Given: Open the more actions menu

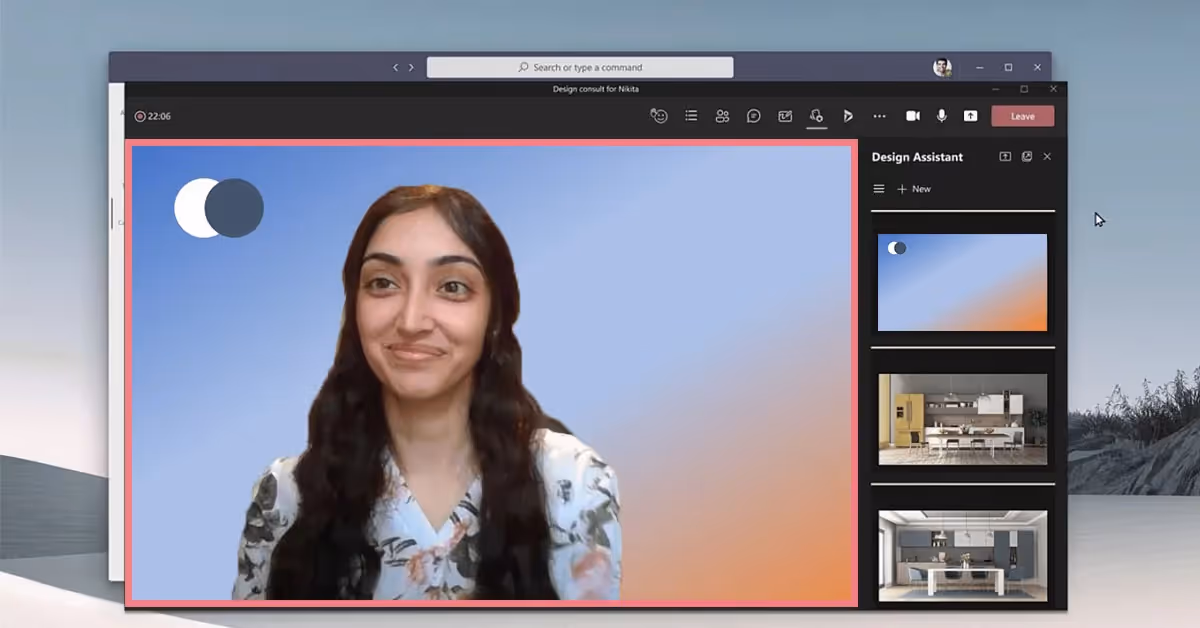Looking at the screenshot, I should 879,116.
